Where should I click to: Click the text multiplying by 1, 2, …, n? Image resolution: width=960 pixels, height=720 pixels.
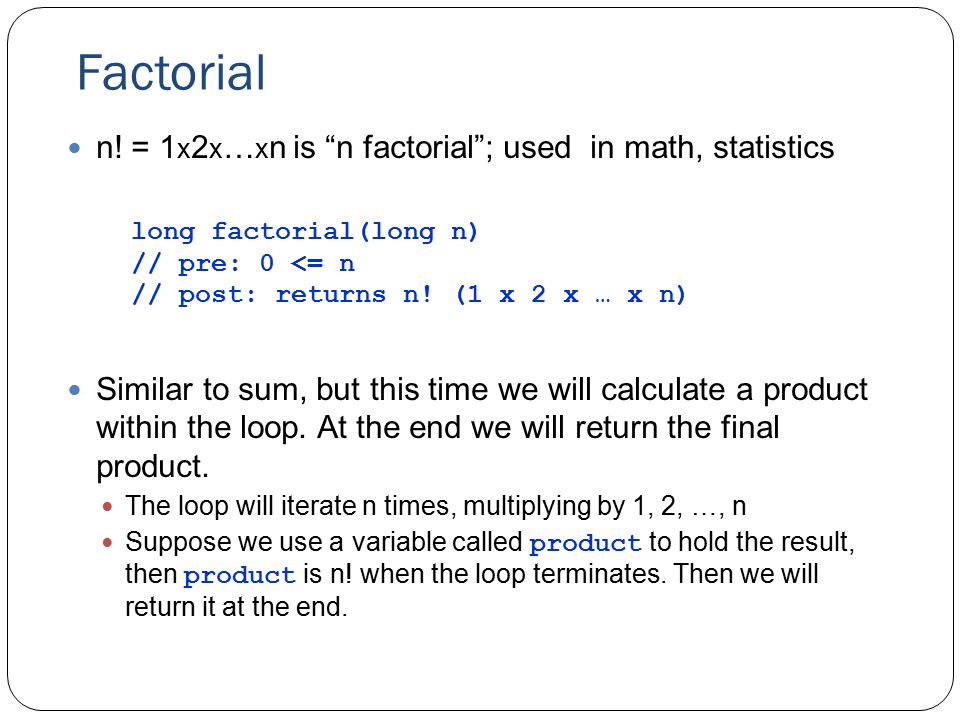[605, 506]
